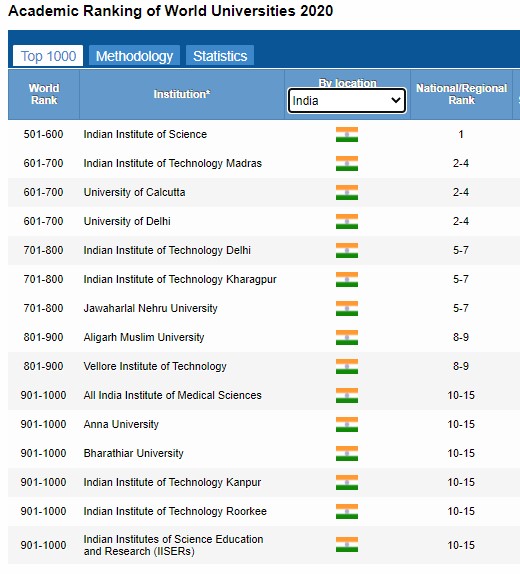Screen dimensions: 520x574
Task: Click All India Institute of Medical Sciences
Action: pos(172,395)
